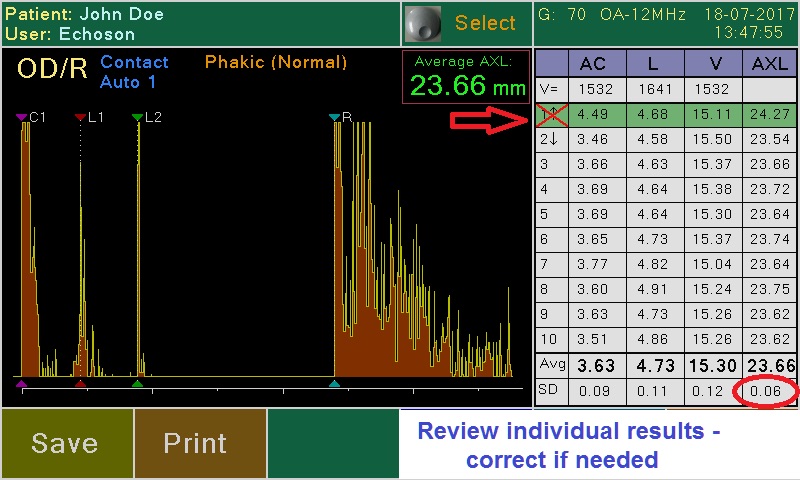Screen dimensions: 800x480
Task: Click lens value 4.86
Action: pos(655,339)
